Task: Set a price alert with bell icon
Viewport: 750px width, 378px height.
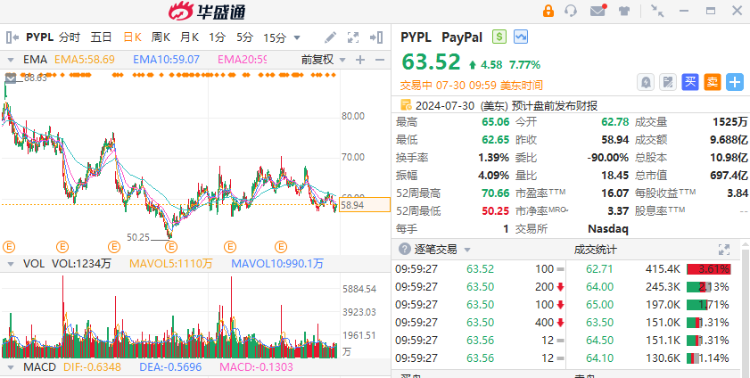Action: pos(646,82)
